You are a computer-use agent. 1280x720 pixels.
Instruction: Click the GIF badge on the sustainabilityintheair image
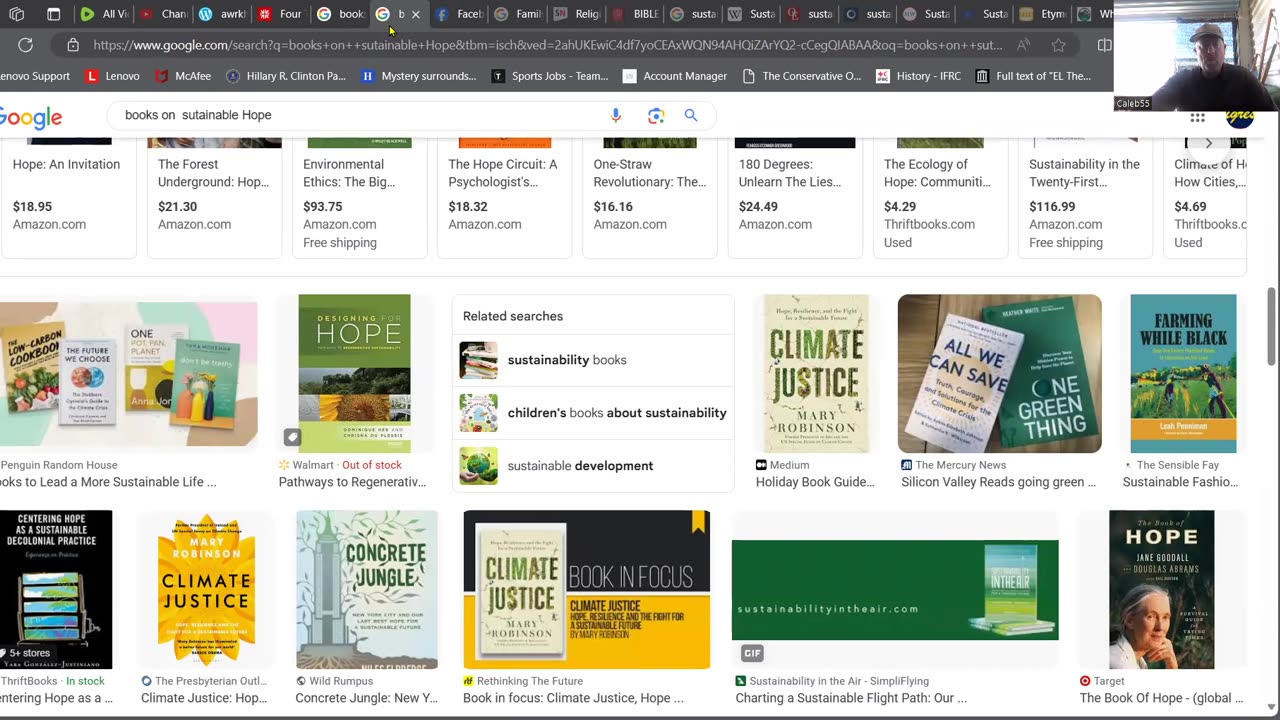pyautogui.click(x=752, y=653)
